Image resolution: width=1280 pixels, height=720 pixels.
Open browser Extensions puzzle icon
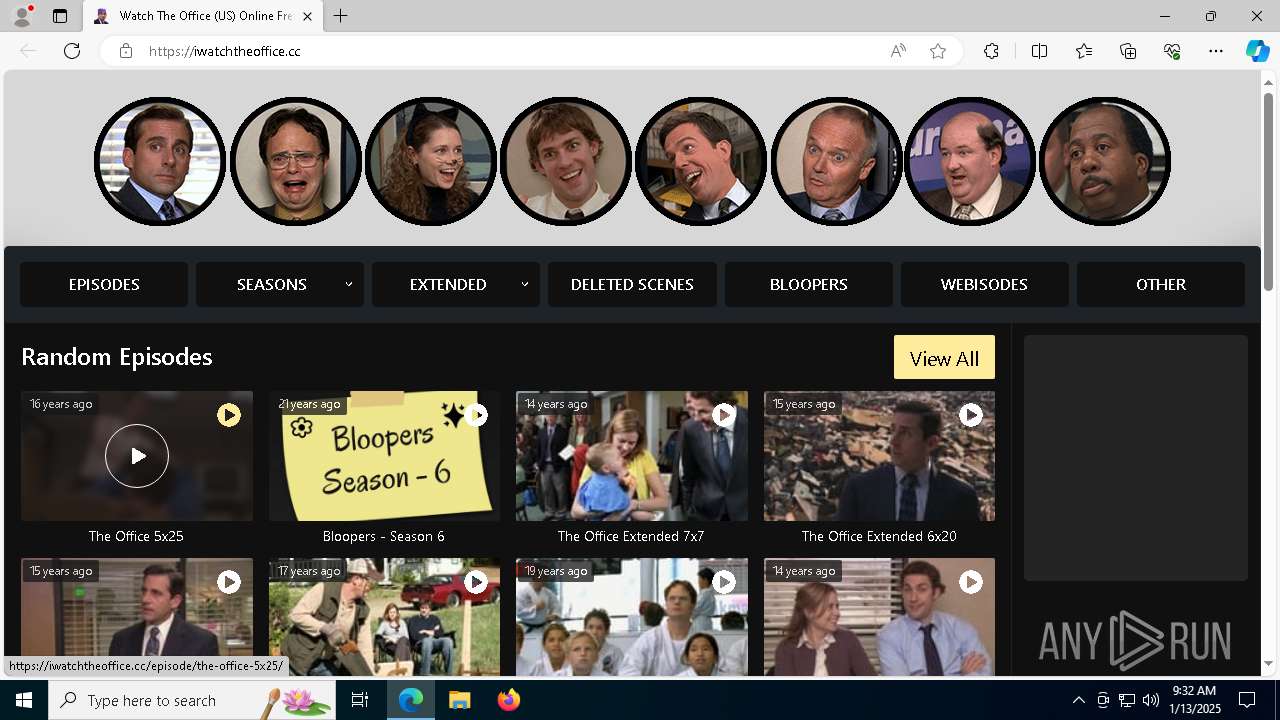[x=991, y=51]
